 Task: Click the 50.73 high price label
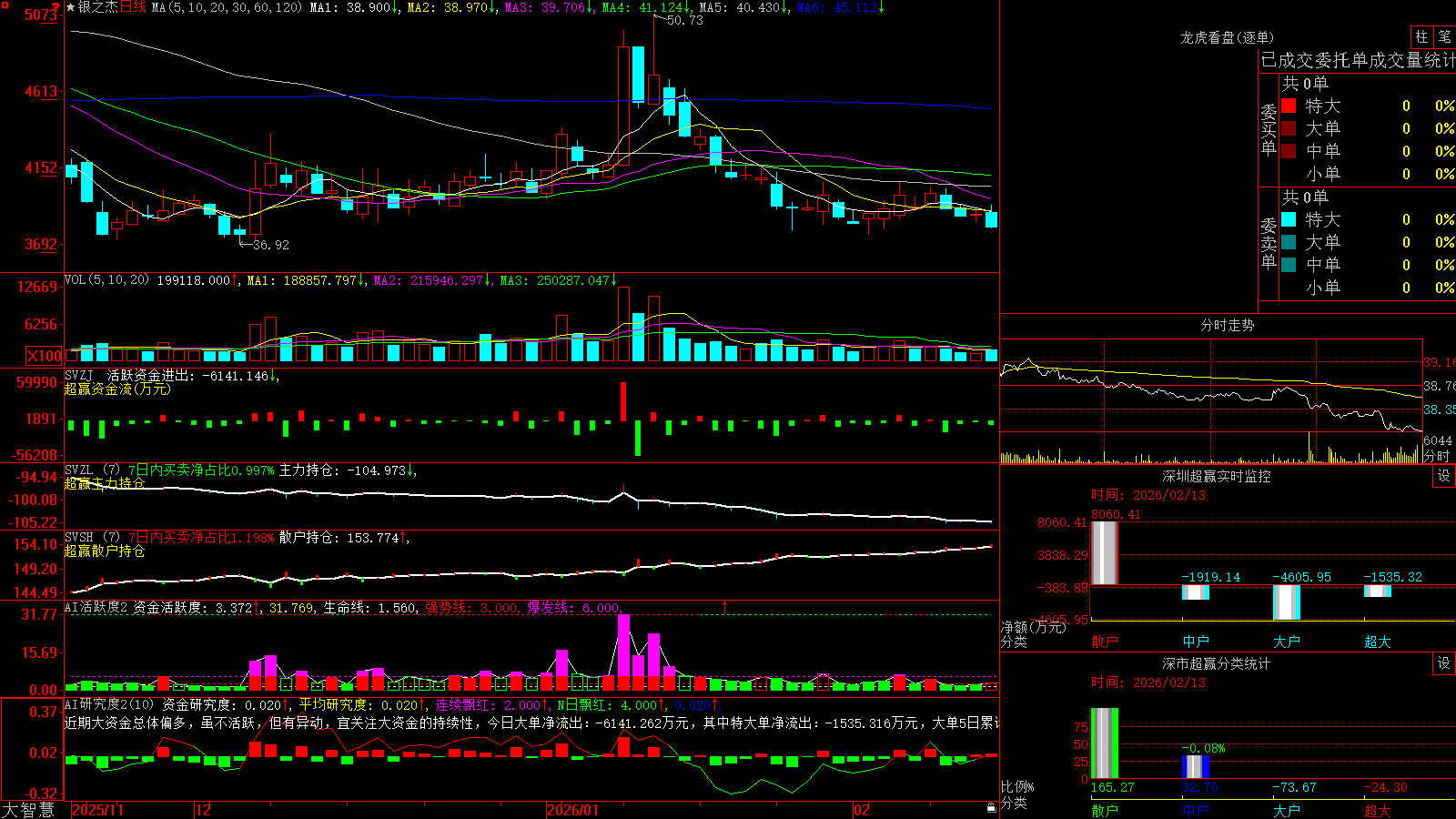click(x=684, y=20)
